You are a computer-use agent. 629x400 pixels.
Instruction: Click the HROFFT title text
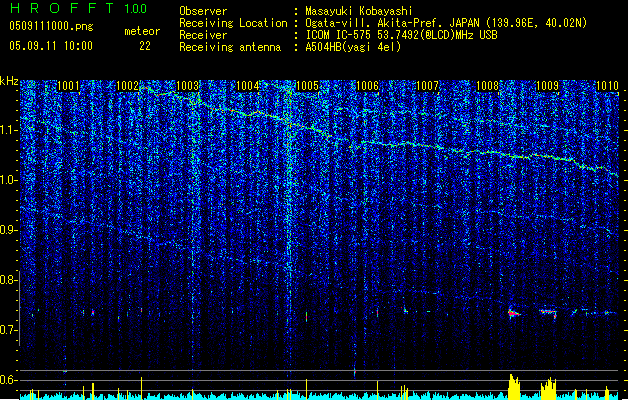(62, 8)
